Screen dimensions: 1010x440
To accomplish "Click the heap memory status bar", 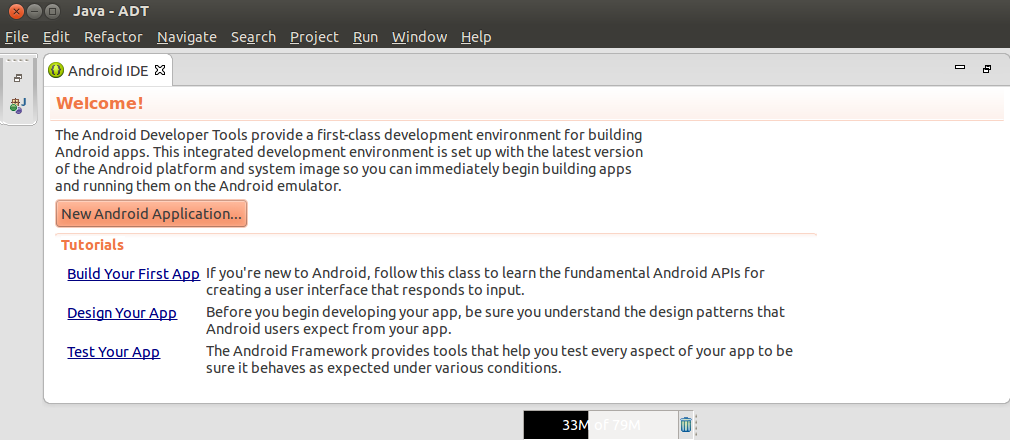I will coord(600,425).
